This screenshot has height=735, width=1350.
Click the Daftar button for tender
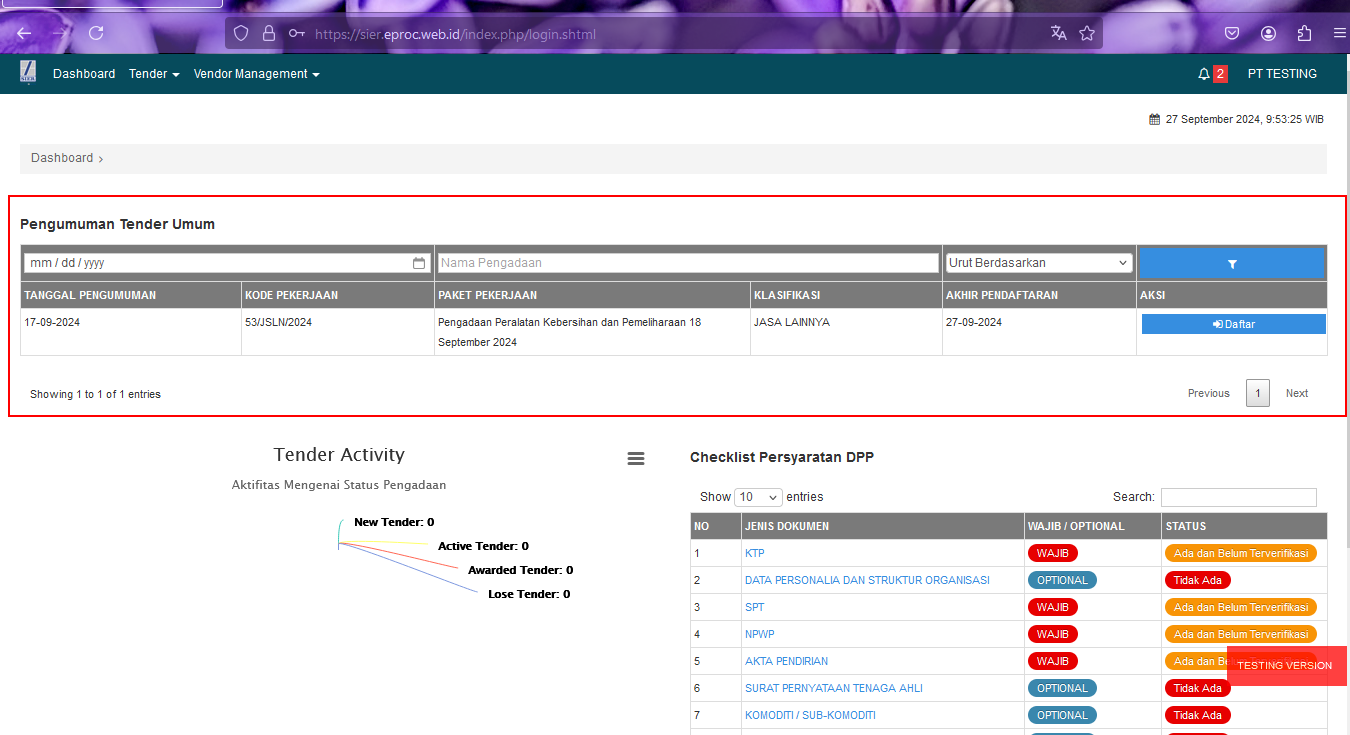[x=1233, y=324]
